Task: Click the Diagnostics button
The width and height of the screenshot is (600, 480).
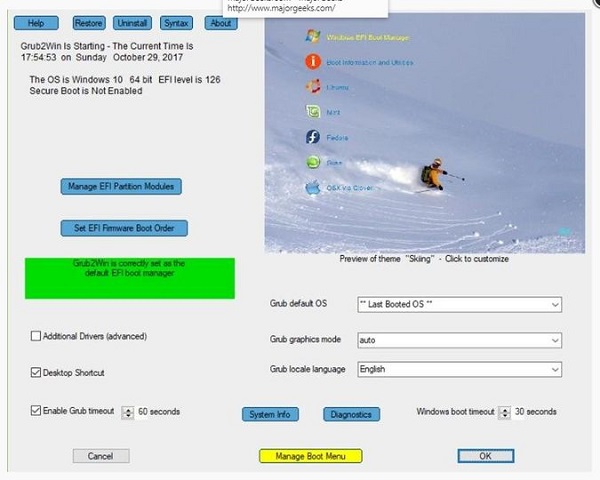Action: coord(351,415)
